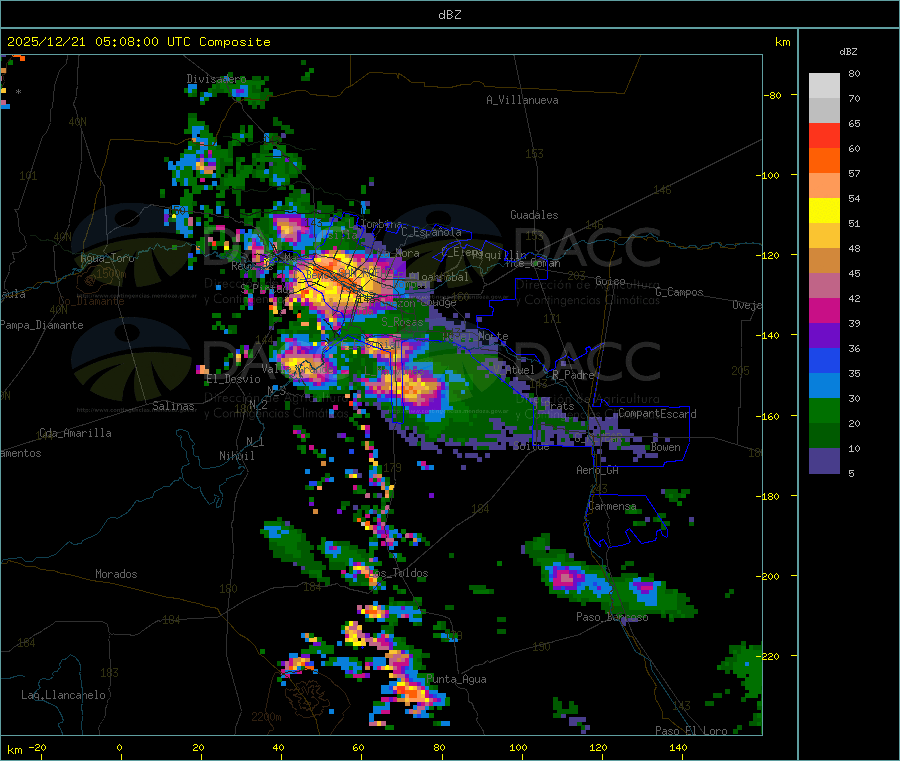Click the Punta_Agua location label

click(x=456, y=679)
